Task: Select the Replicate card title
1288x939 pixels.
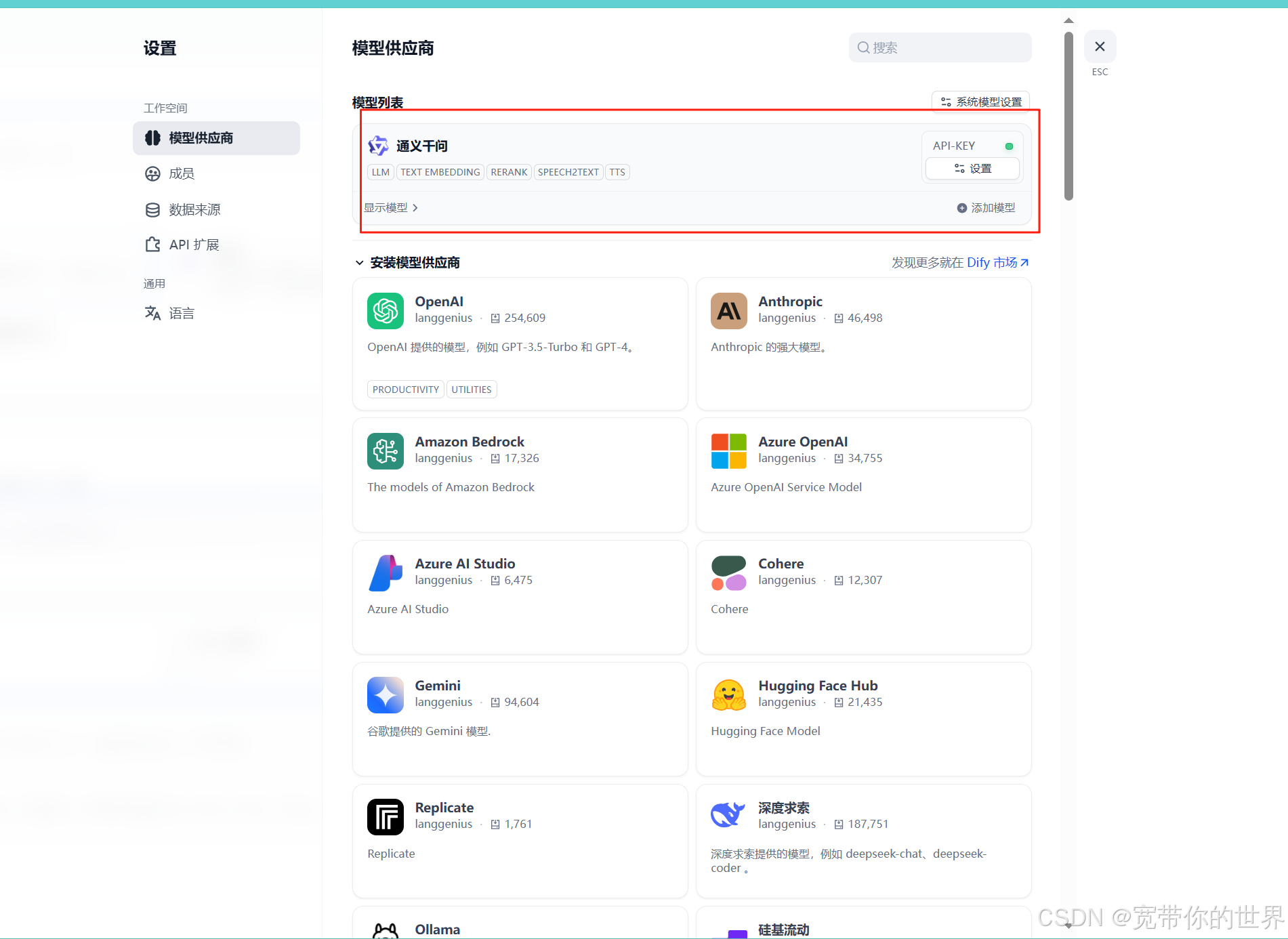Action: (x=444, y=808)
